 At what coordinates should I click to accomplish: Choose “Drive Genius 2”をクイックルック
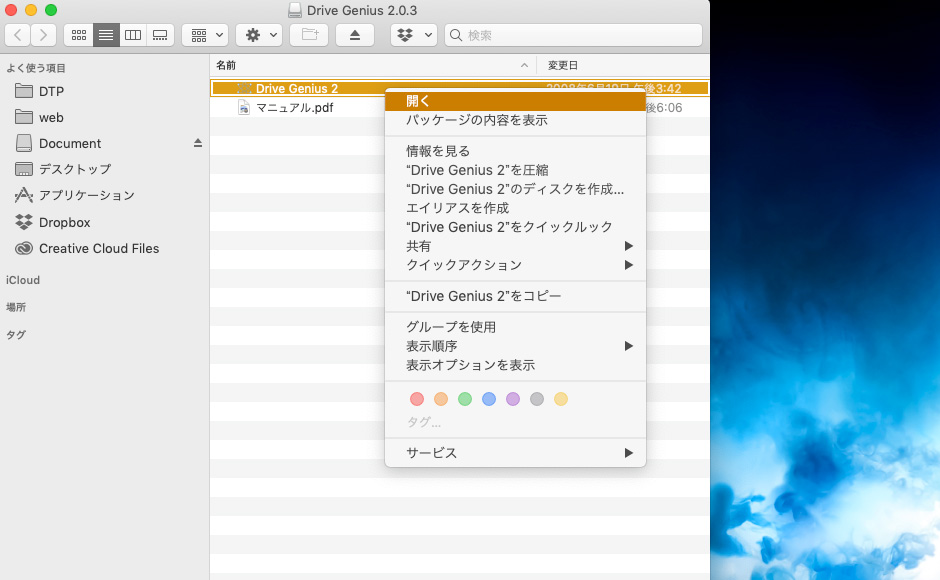516,227
